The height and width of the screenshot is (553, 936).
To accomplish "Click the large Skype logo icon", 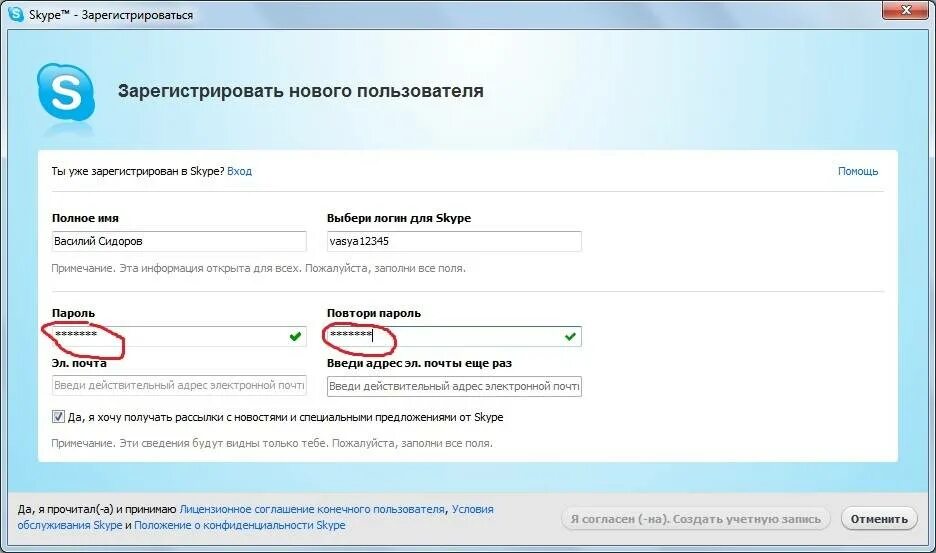I will coord(66,93).
